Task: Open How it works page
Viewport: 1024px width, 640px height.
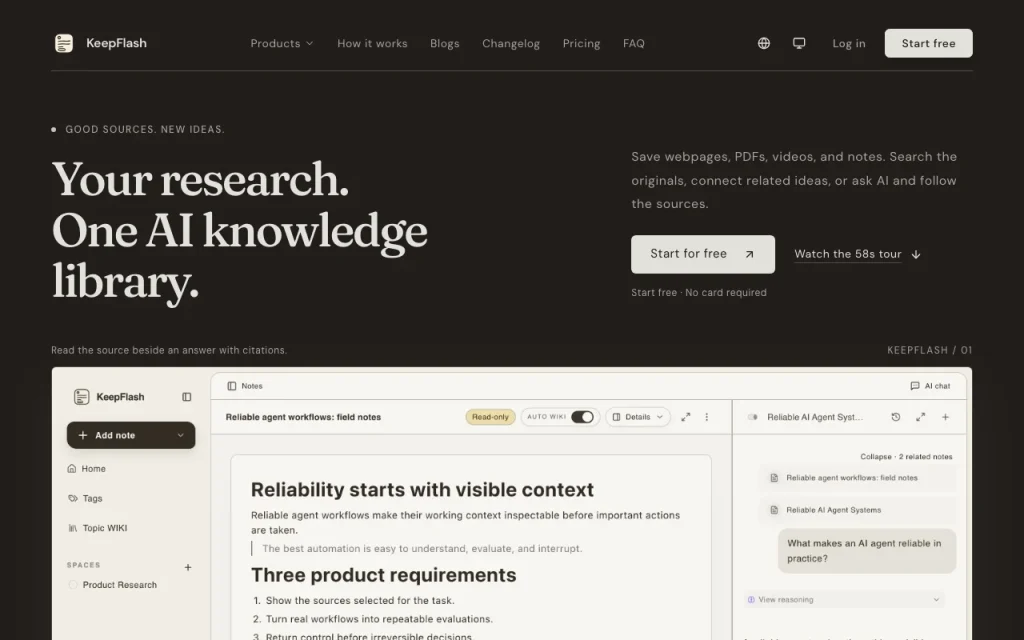Action: tap(372, 44)
